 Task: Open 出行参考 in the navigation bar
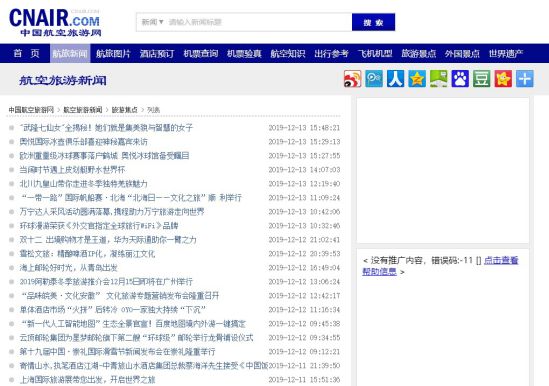(332, 54)
